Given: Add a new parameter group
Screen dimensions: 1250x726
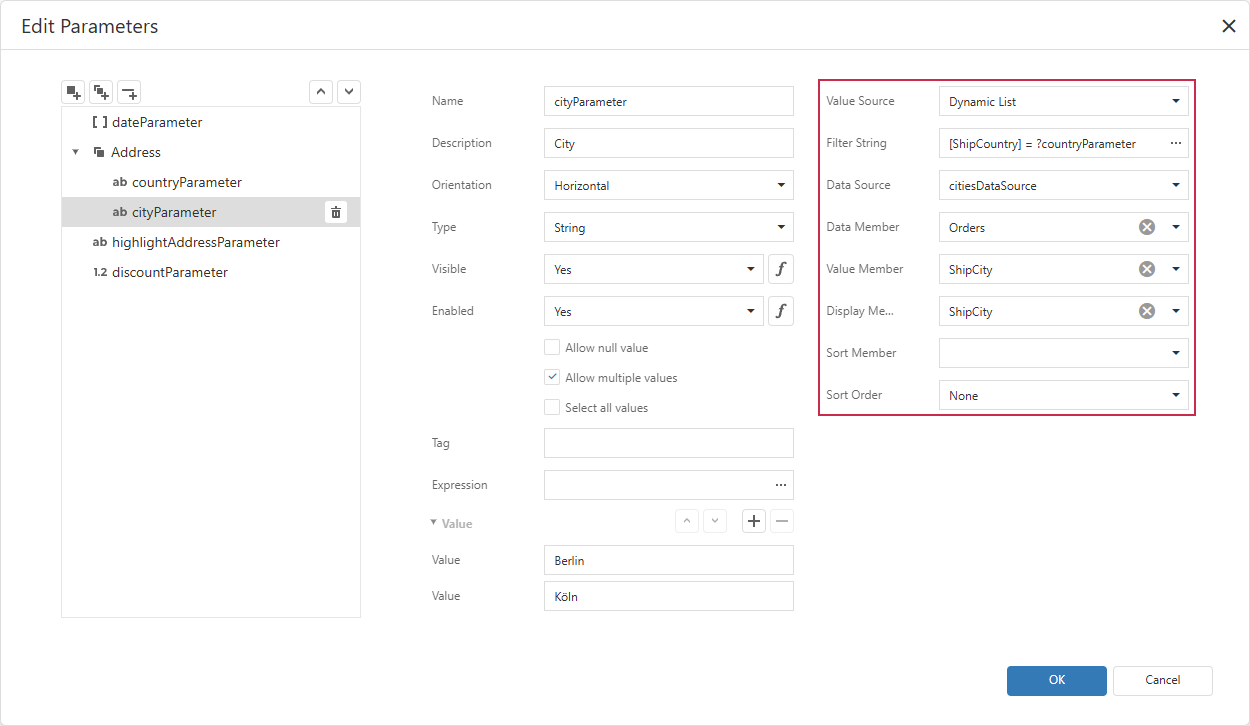Looking at the screenshot, I should pos(101,92).
